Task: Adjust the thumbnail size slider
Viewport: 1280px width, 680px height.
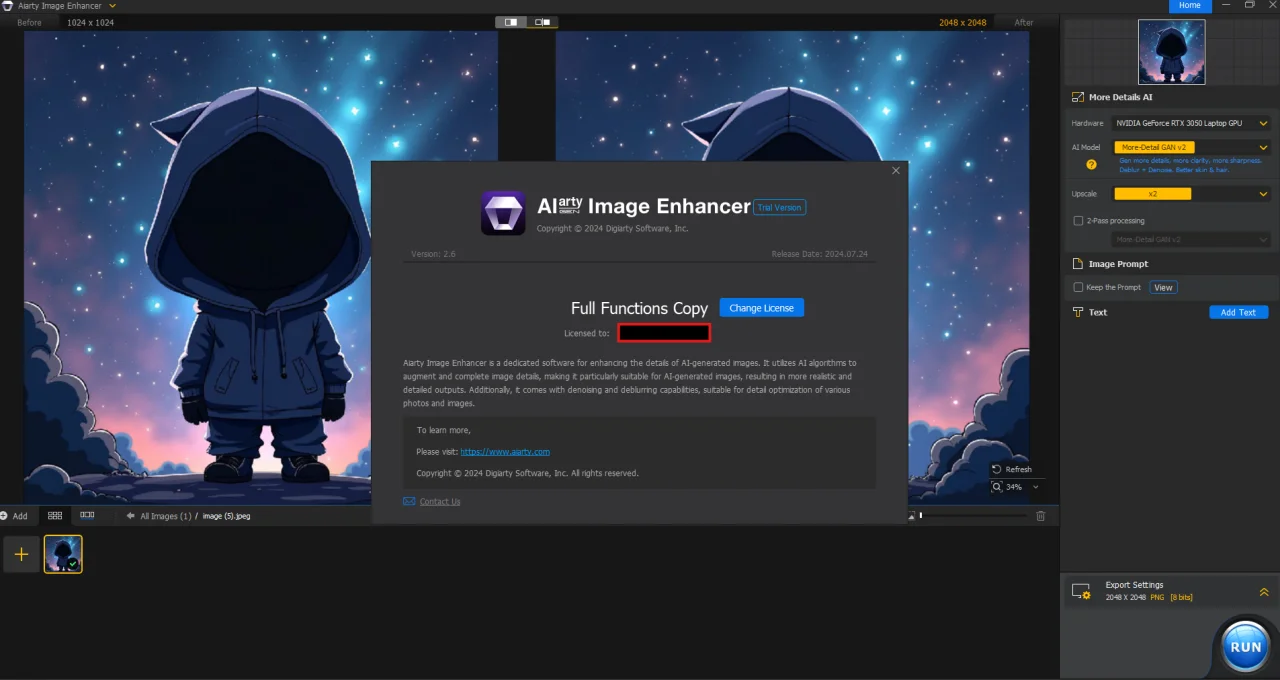Action: [972, 515]
